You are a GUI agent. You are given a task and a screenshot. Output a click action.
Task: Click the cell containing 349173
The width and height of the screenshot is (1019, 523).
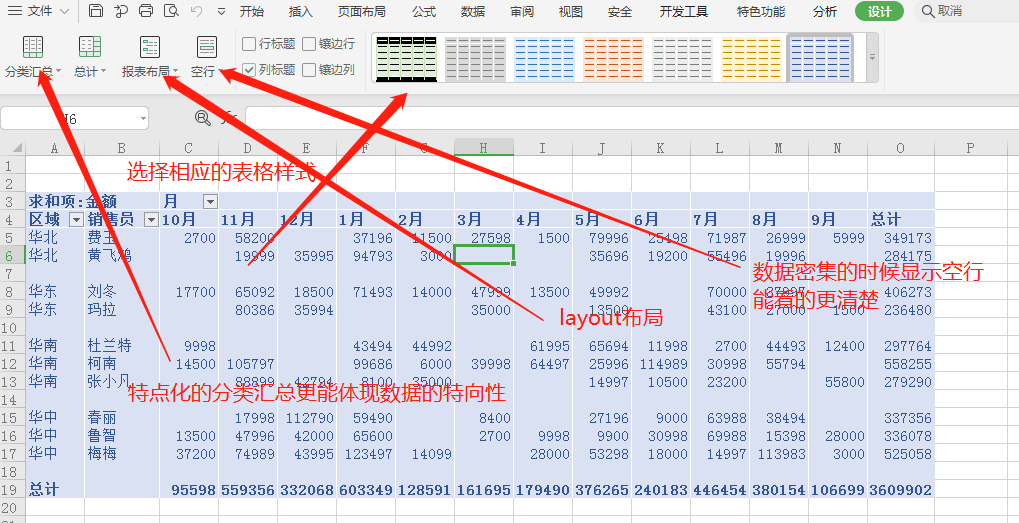pyautogui.click(x=901, y=238)
